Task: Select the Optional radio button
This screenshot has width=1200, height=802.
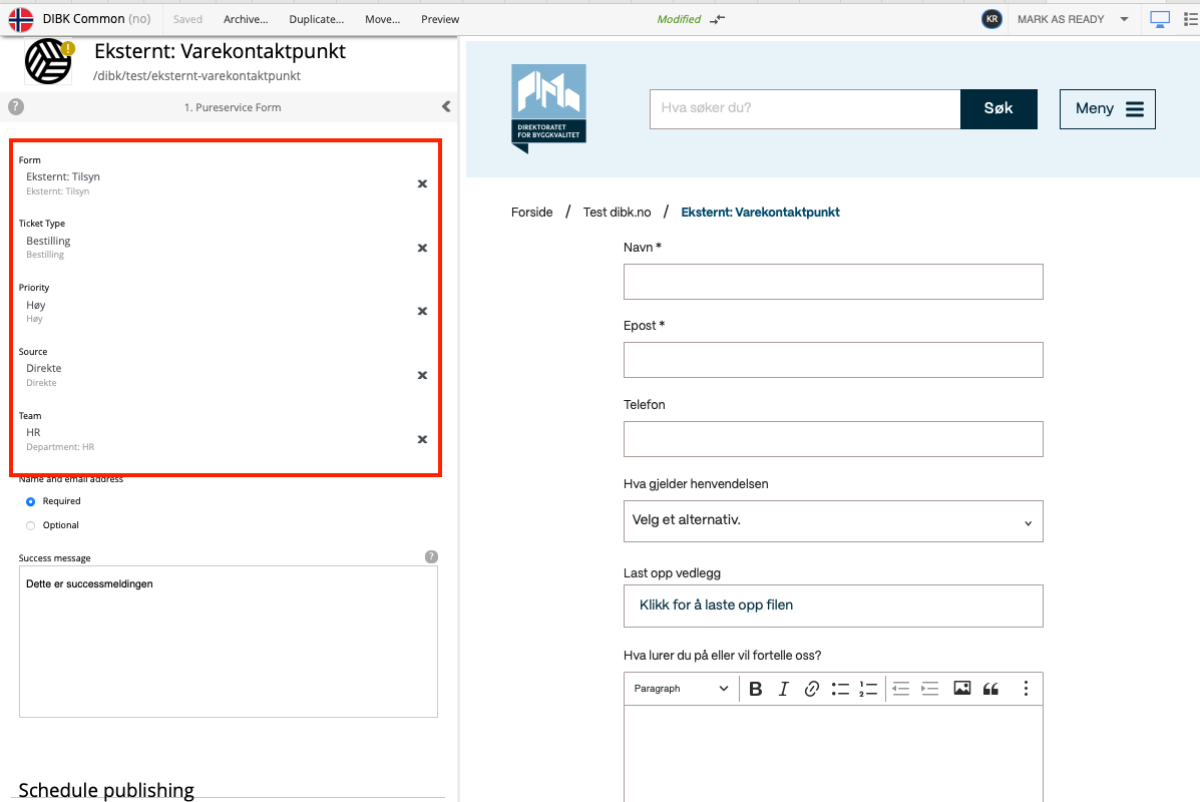Action: point(30,525)
